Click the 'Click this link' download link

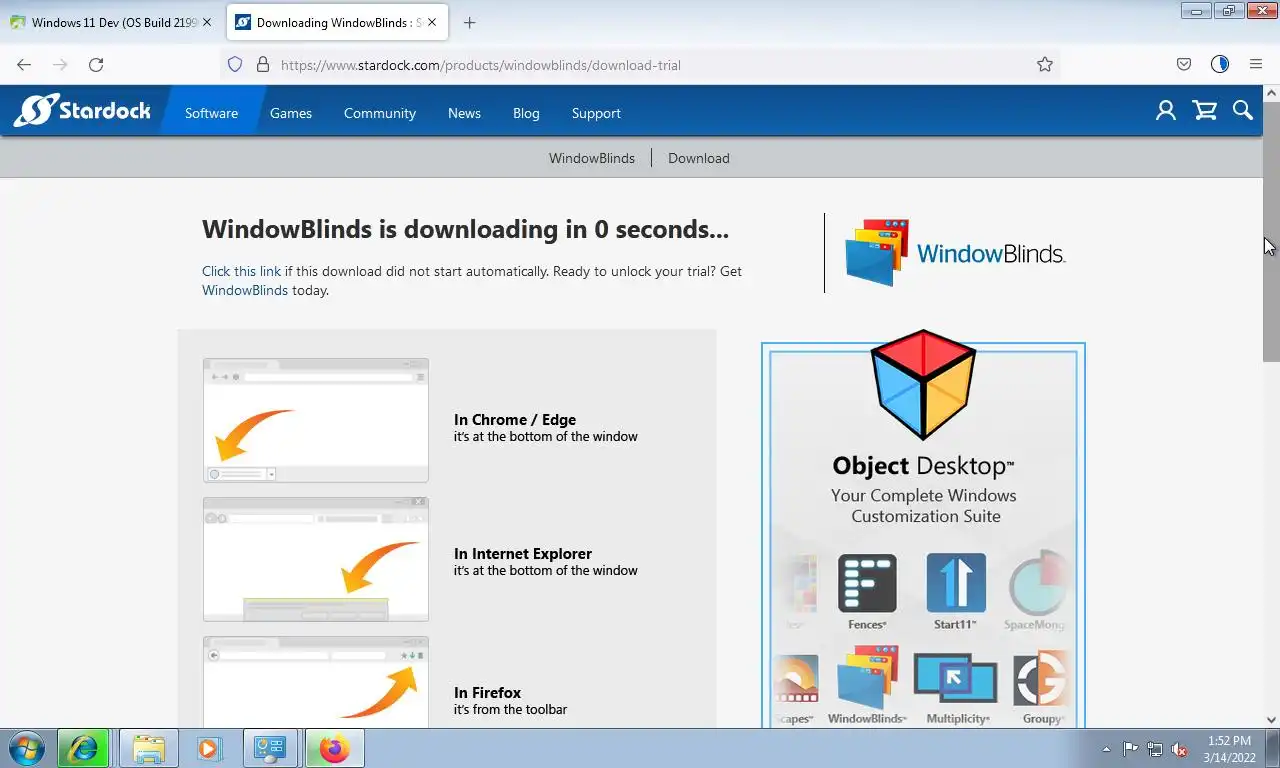241,271
